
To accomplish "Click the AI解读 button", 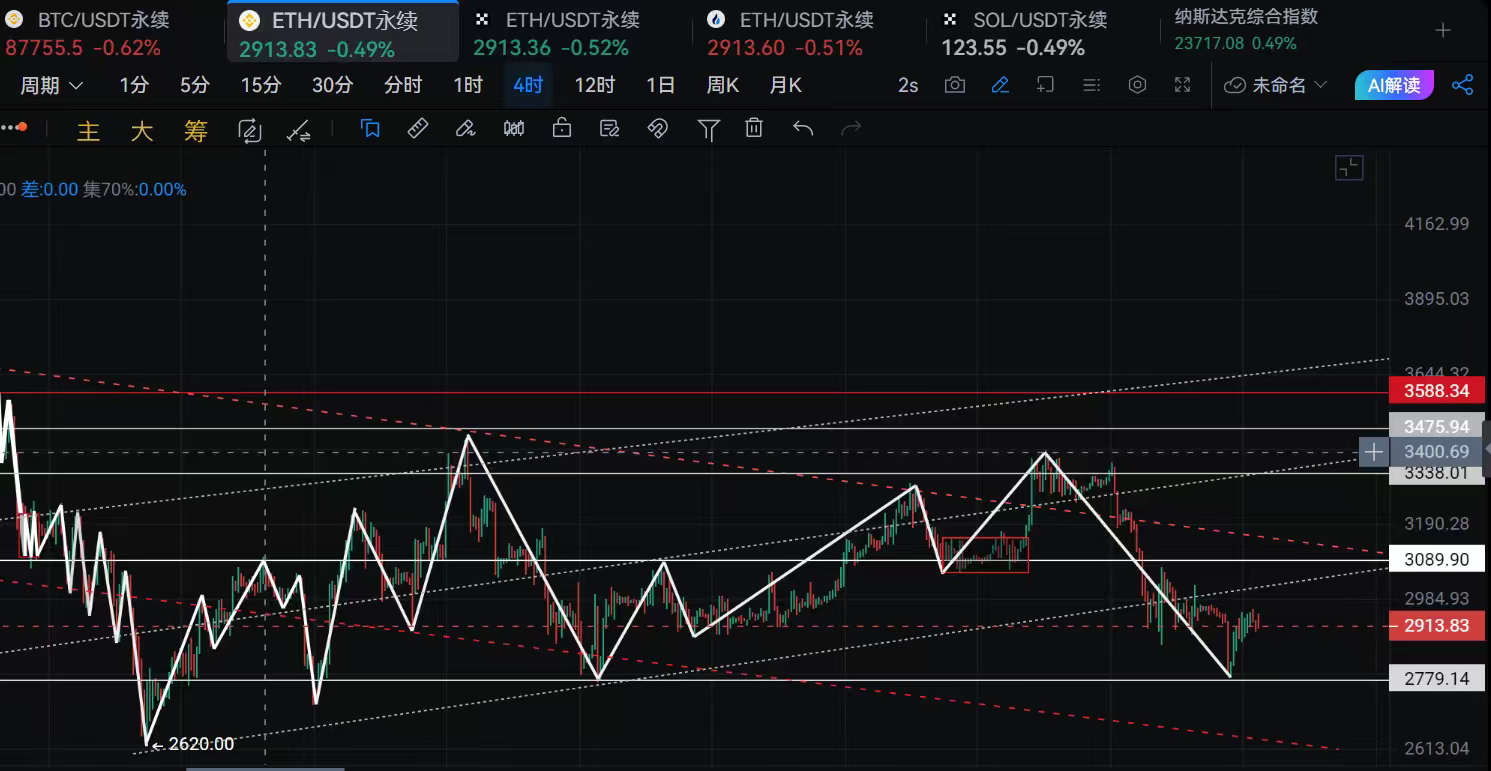I will click(1394, 85).
